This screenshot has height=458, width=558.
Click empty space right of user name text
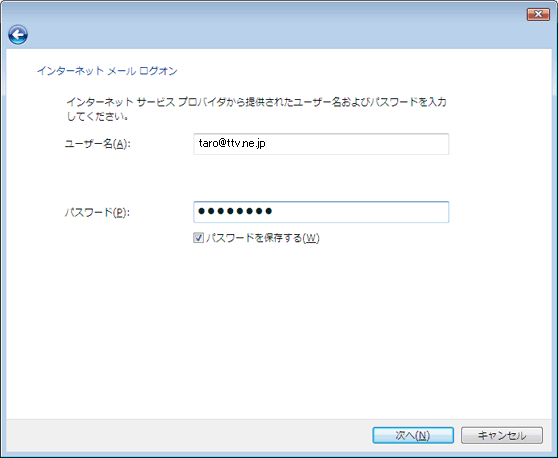click(x=356, y=144)
